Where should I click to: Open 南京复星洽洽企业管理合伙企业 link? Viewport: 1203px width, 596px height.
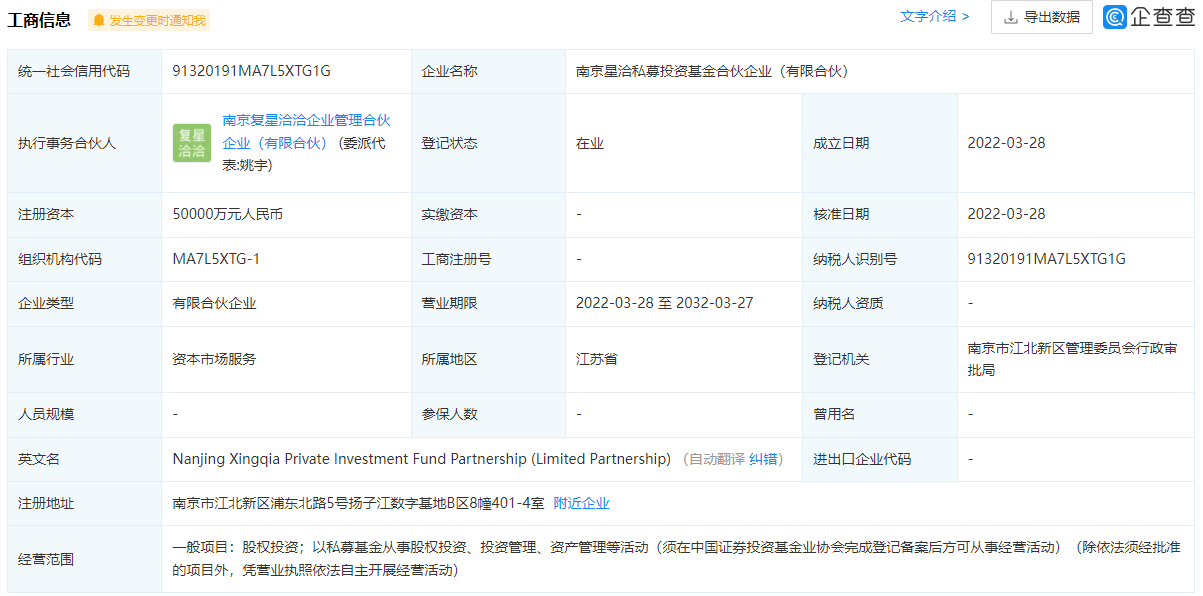tap(306, 131)
